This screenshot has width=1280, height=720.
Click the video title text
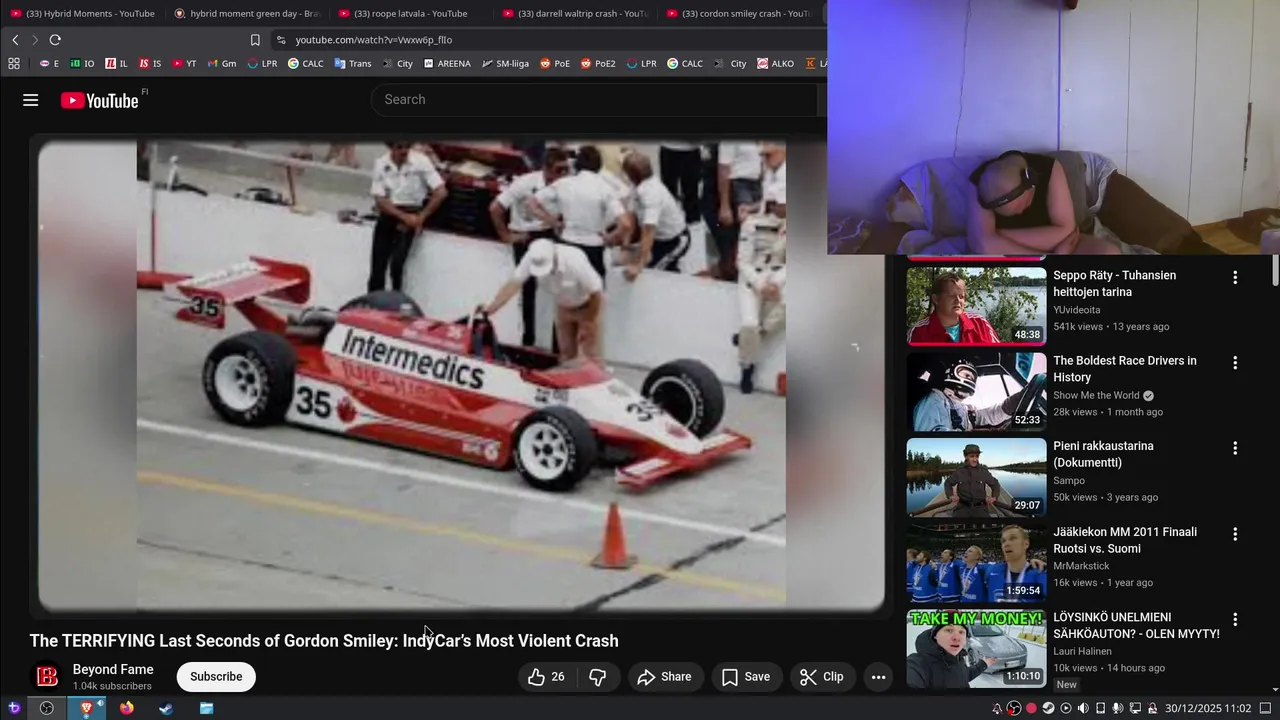324,641
